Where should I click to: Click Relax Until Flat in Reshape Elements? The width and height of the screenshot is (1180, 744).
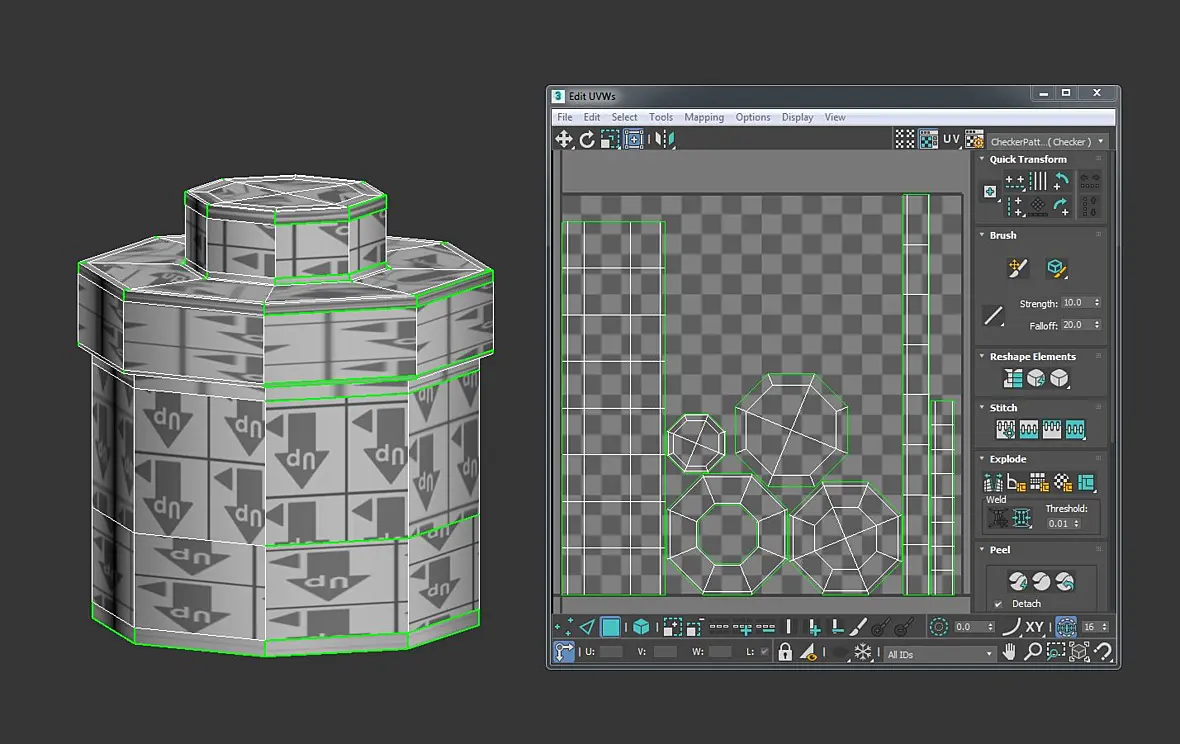[x=1036, y=378]
